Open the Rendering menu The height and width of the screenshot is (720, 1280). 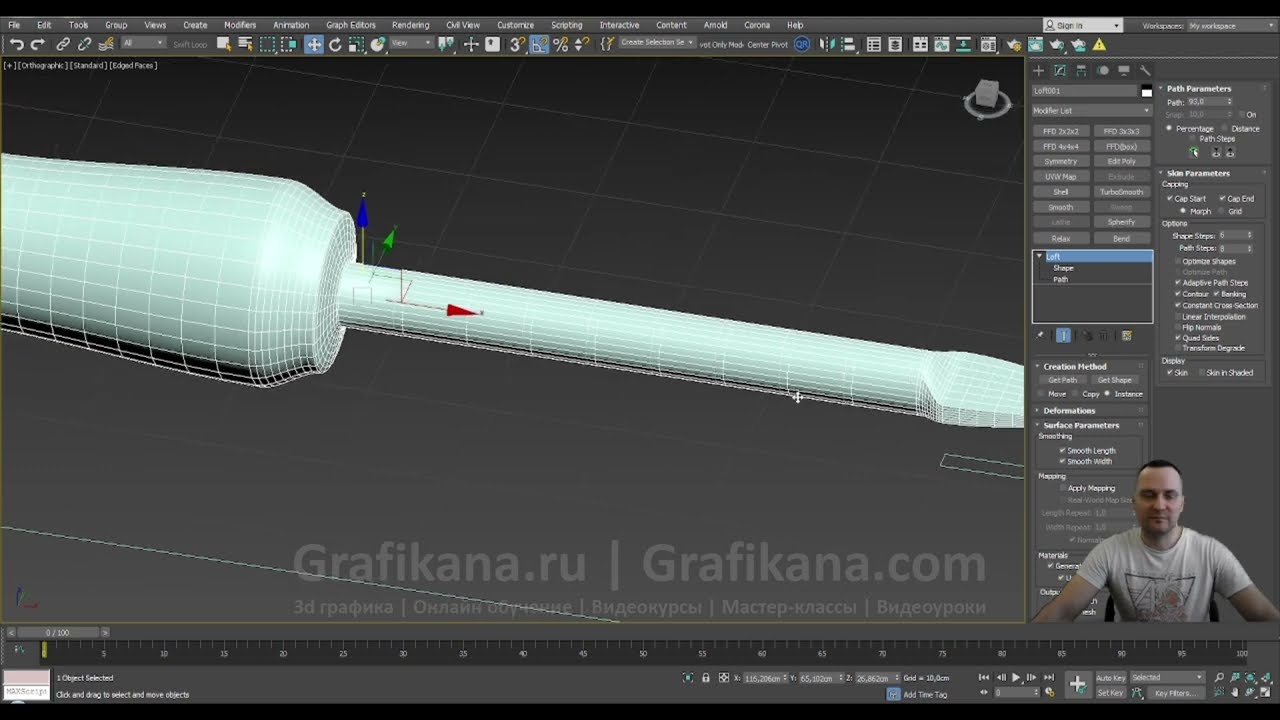[x=410, y=25]
